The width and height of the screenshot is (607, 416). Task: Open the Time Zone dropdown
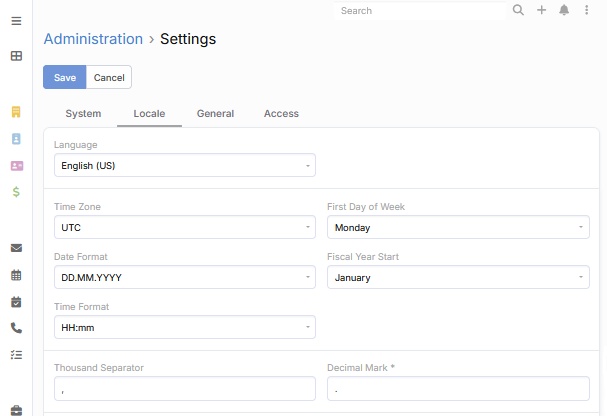(184, 227)
